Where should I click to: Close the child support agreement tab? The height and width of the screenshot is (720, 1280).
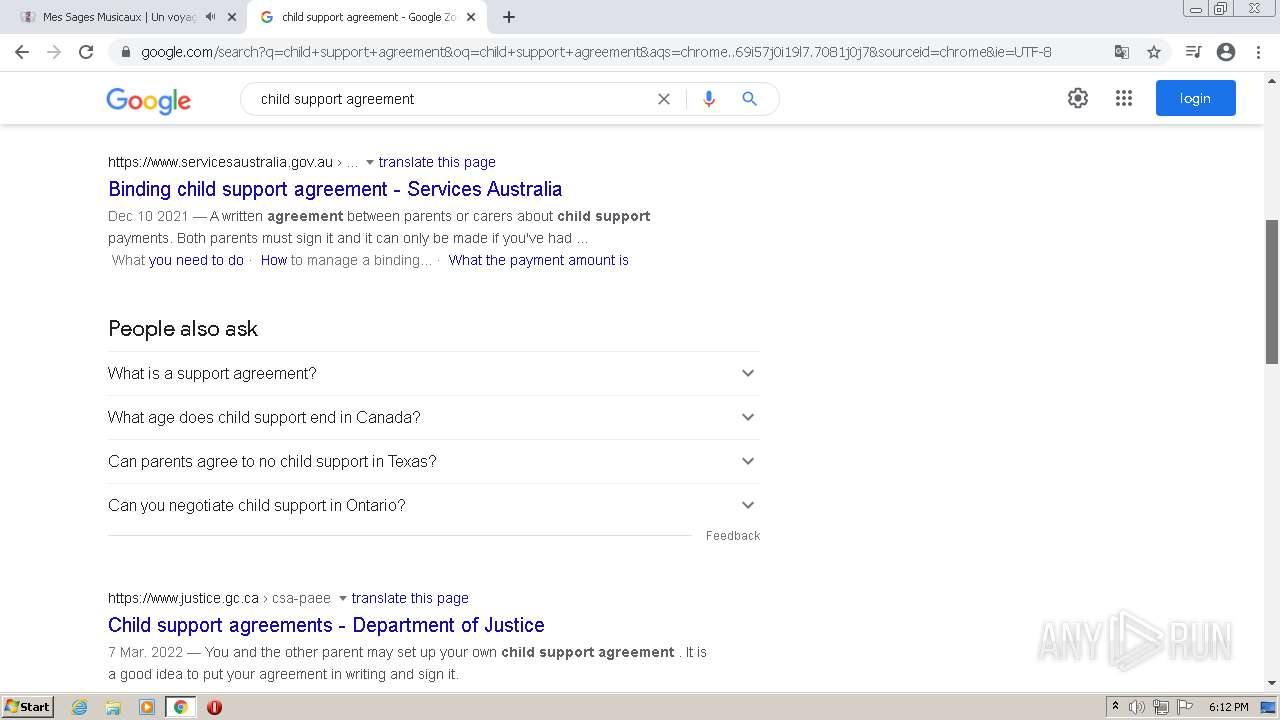(x=471, y=17)
